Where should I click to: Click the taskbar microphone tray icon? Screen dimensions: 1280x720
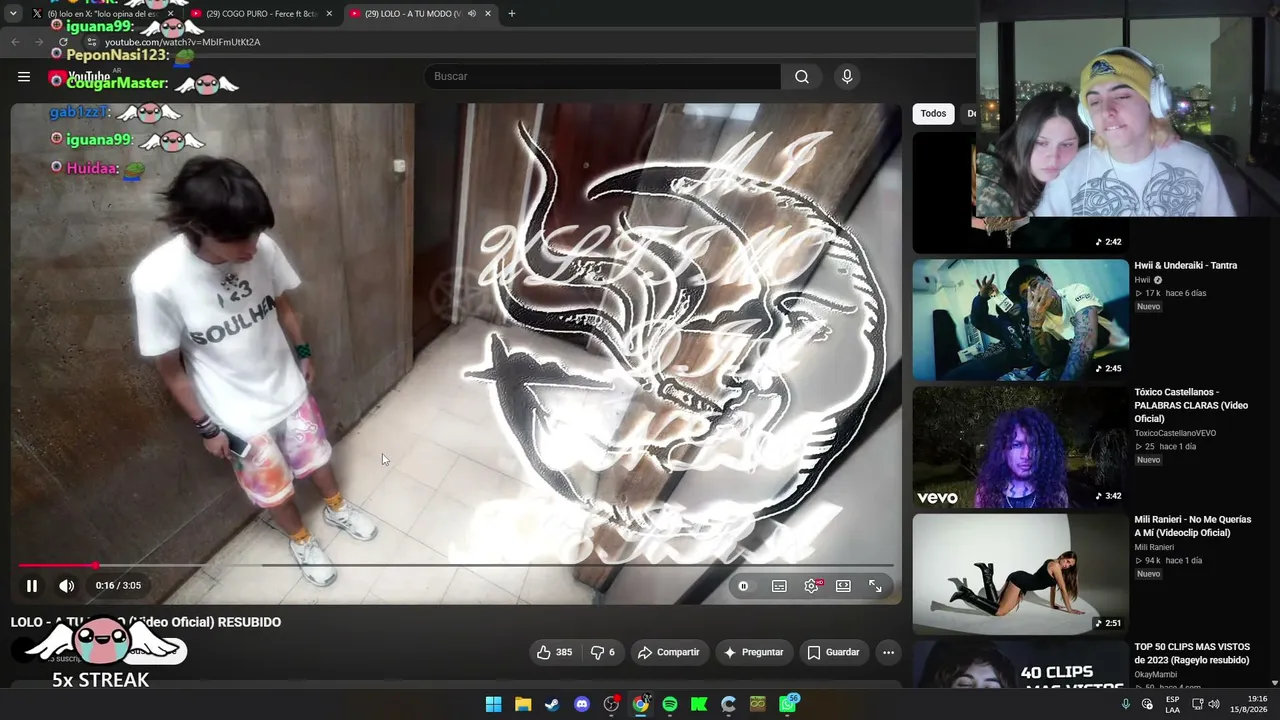1126,704
